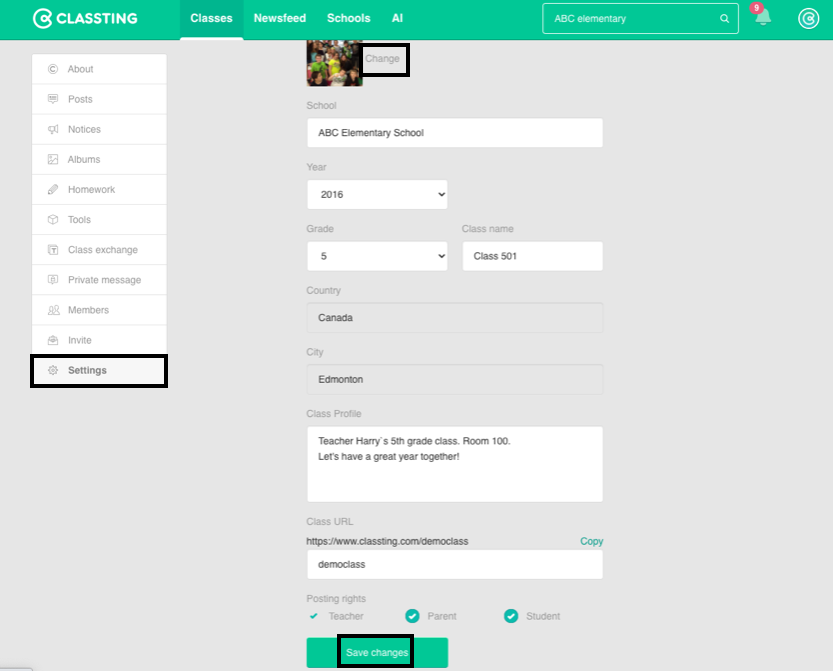This screenshot has width=833, height=671.
Task: Open Notices in the sidebar
Action: [99, 129]
